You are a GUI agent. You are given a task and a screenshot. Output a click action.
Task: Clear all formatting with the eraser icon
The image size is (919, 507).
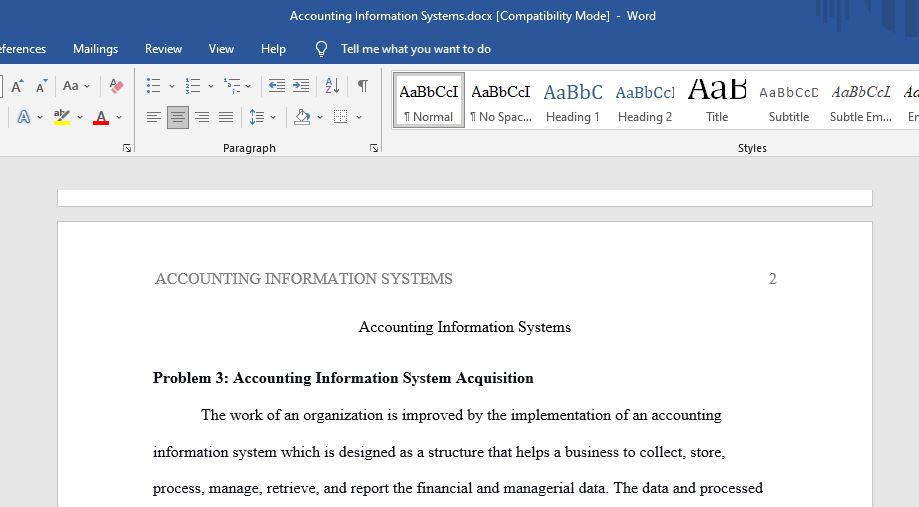[116, 86]
